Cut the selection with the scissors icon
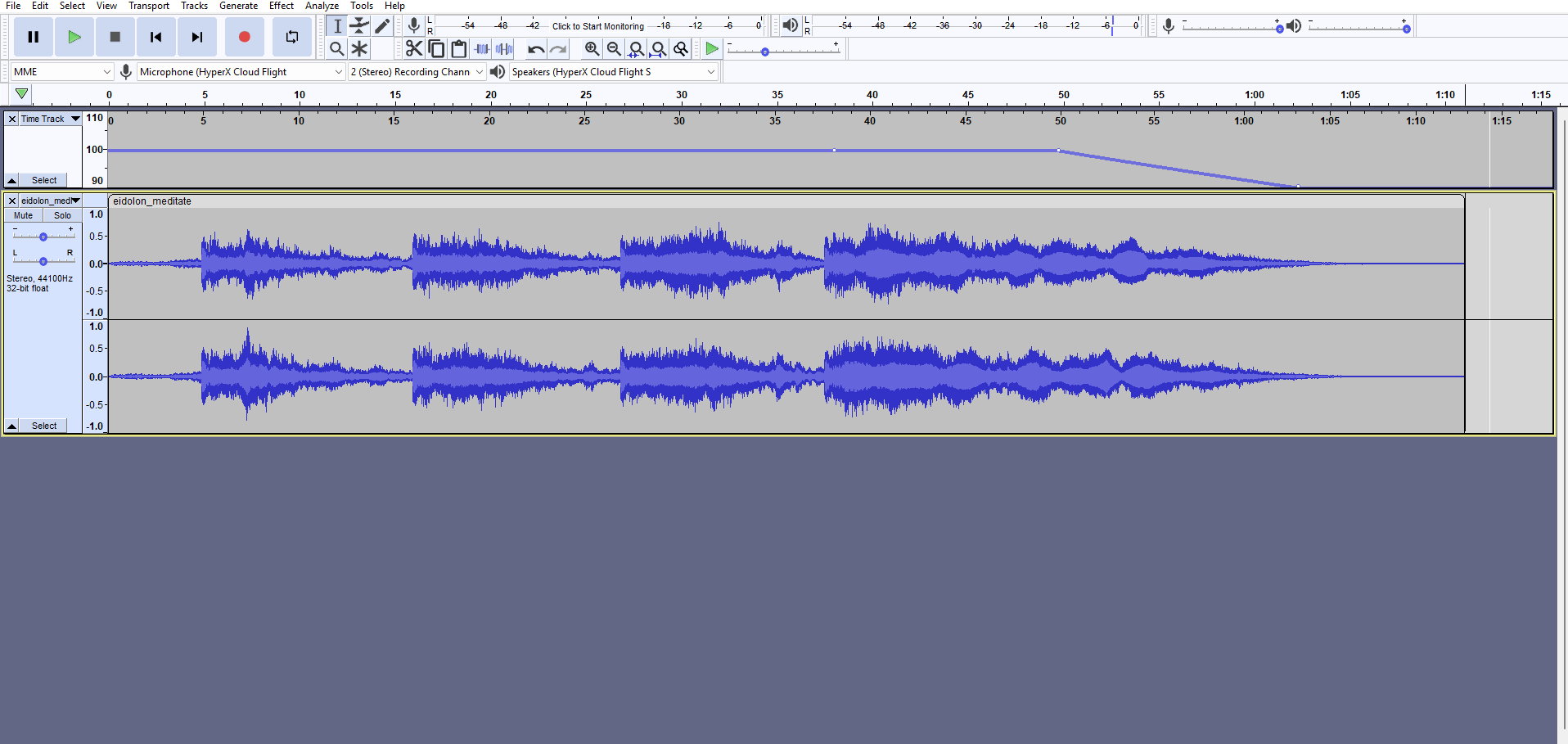This screenshot has height=744, width=1568. click(414, 49)
